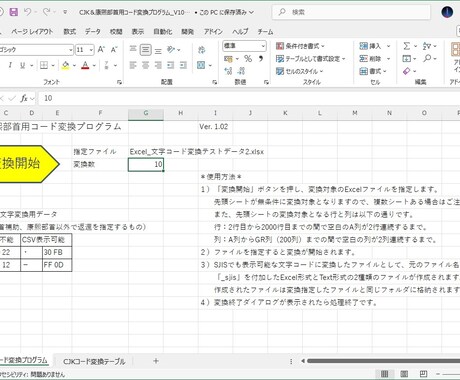Click the 削除 cells button
Image resolution: width=460 pixels, height=380 pixels.
(x=375, y=59)
